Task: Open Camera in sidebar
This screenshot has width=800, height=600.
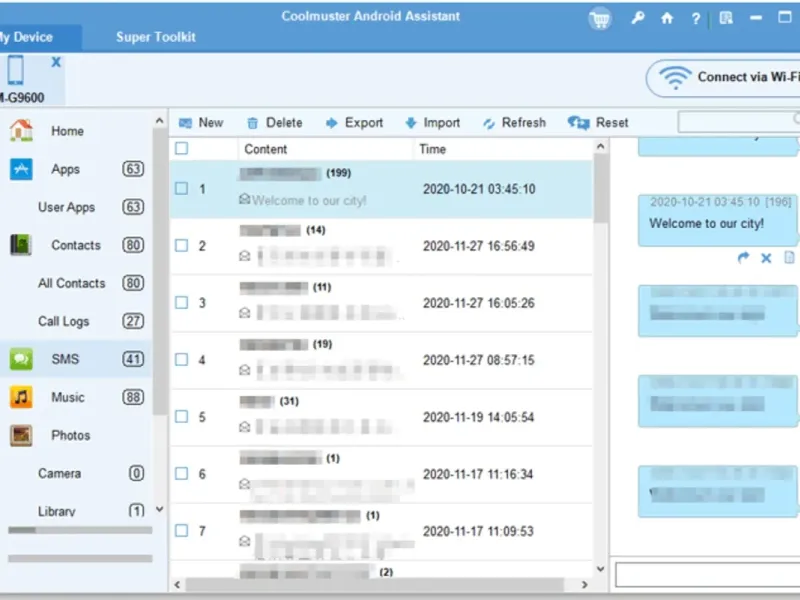Action: [x=59, y=473]
